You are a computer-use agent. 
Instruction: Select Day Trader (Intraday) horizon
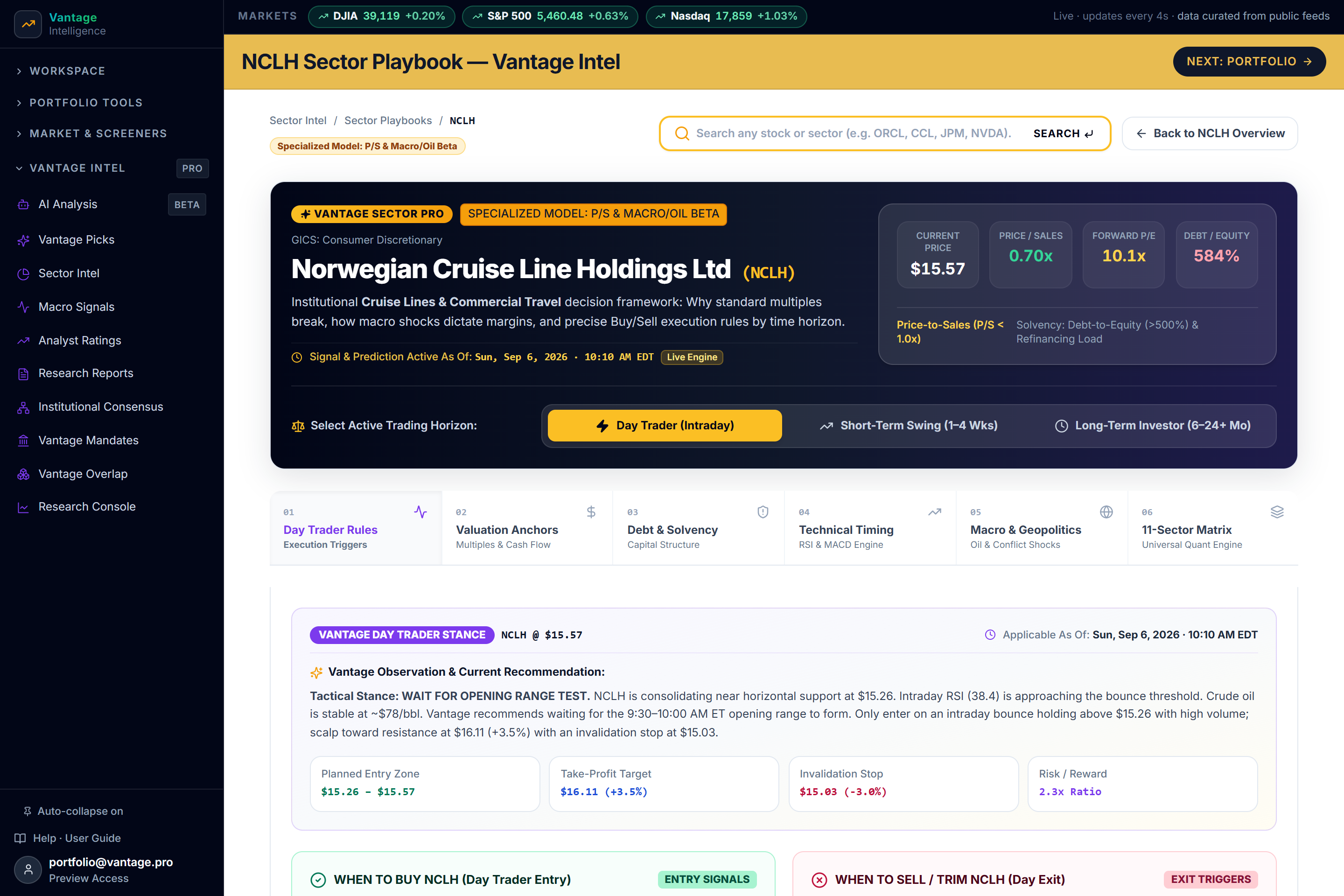pos(665,426)
